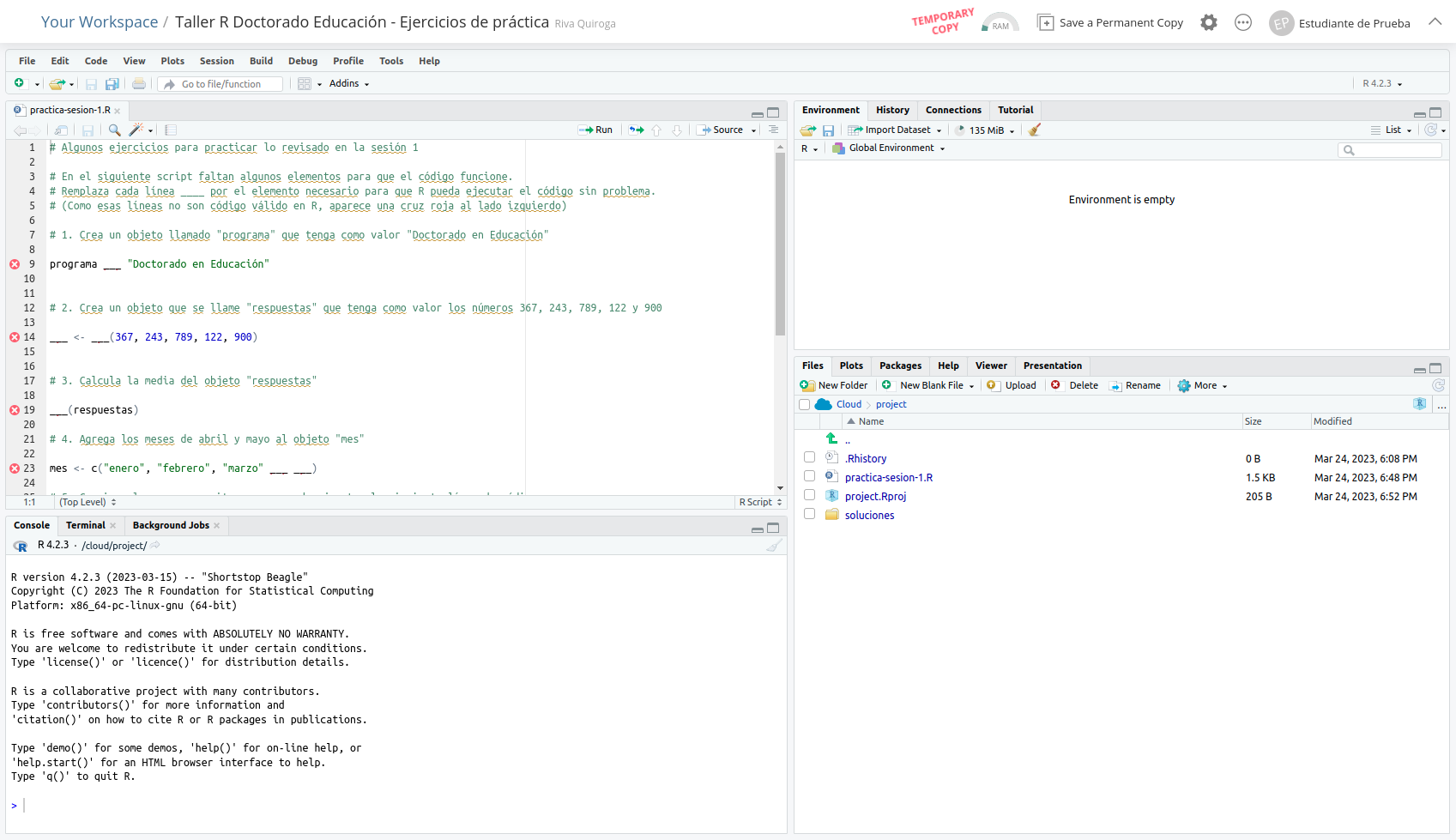Click the Run button in the editor toolbar
This screenshot has height=840, width=1456.
point(595,130)
